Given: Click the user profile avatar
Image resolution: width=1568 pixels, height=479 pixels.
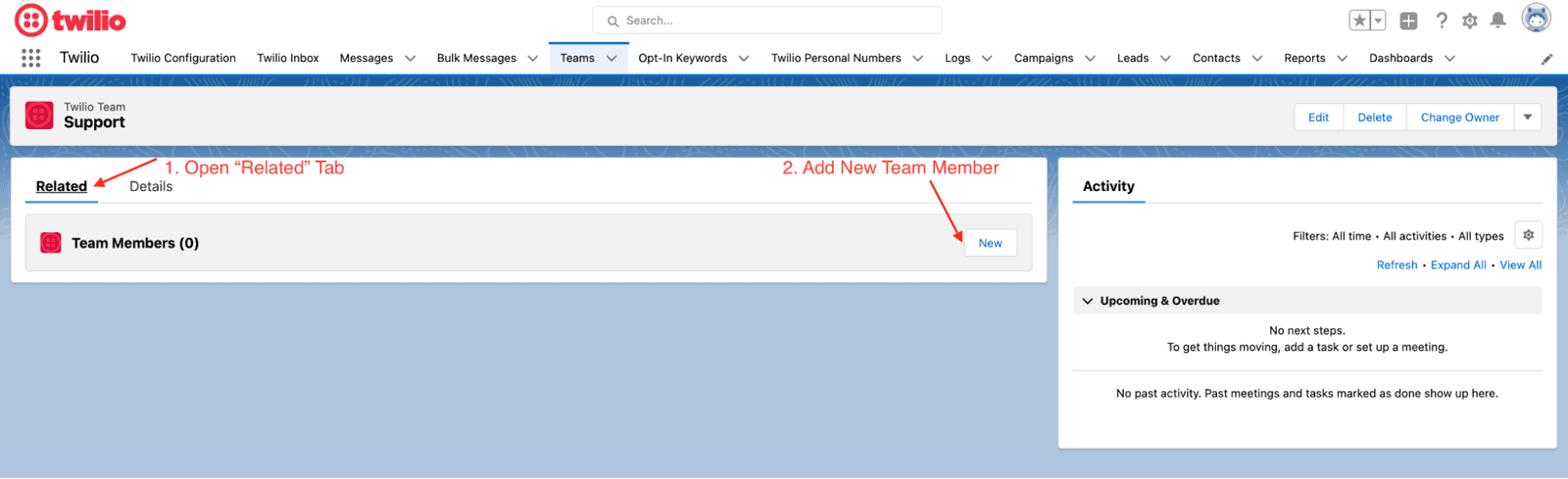Looking at the screenshot, I should [x=1536, y=19].
